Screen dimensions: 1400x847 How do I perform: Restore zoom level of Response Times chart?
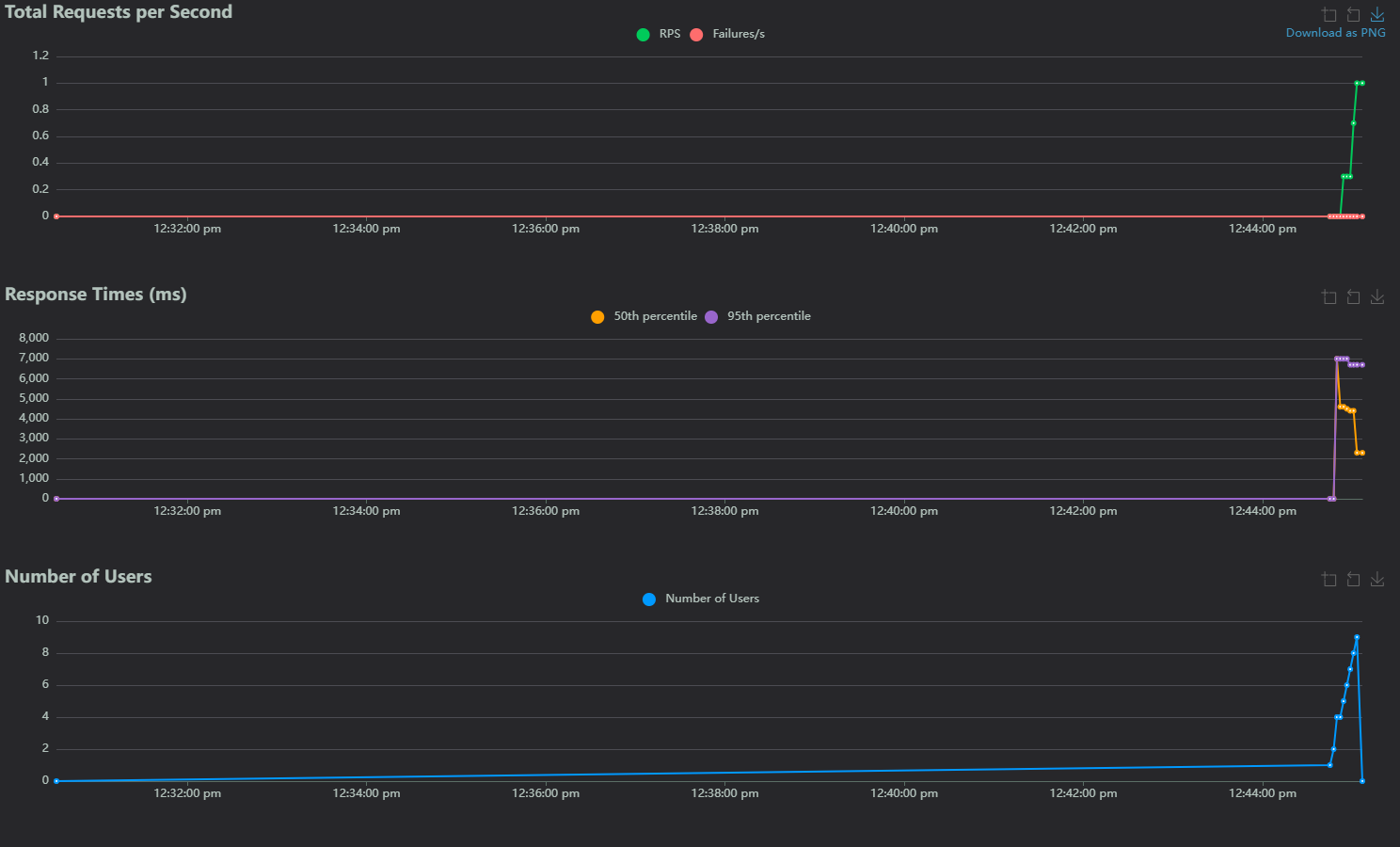click(1353, 296)
